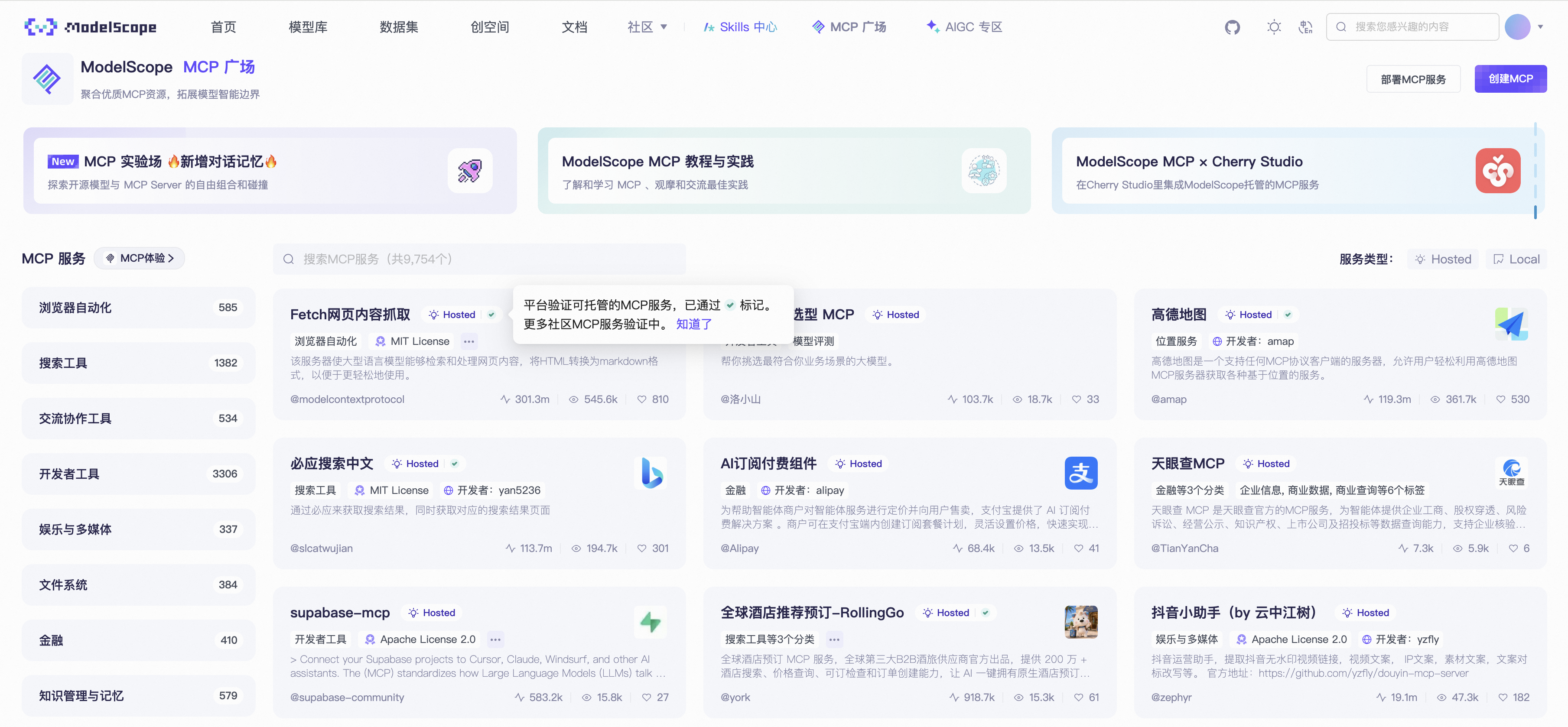Open 数据集 nav item
This screenshot has height=727, width=1568.
(x=399, y=27)
